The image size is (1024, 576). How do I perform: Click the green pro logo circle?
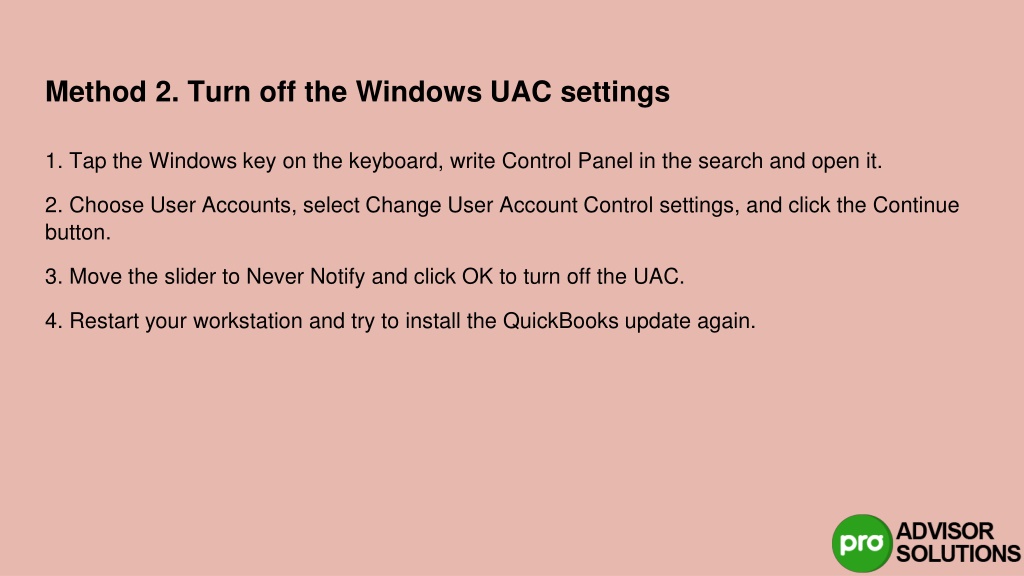click(861, 543)
